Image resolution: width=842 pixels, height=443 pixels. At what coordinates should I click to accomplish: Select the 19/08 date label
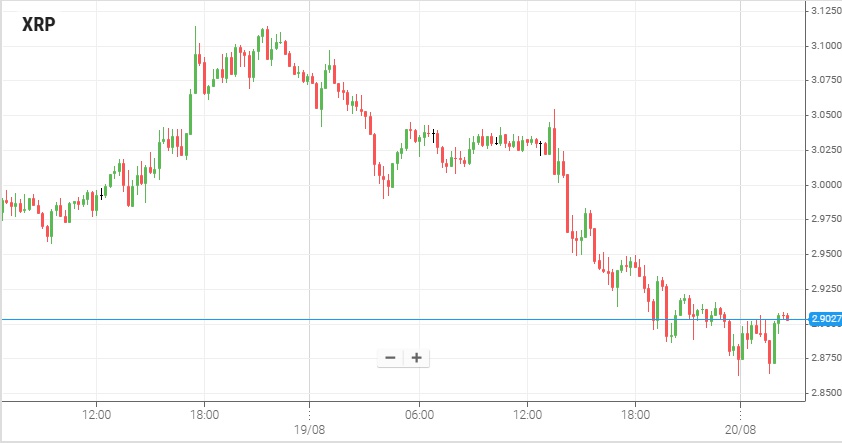coord(309,430)
